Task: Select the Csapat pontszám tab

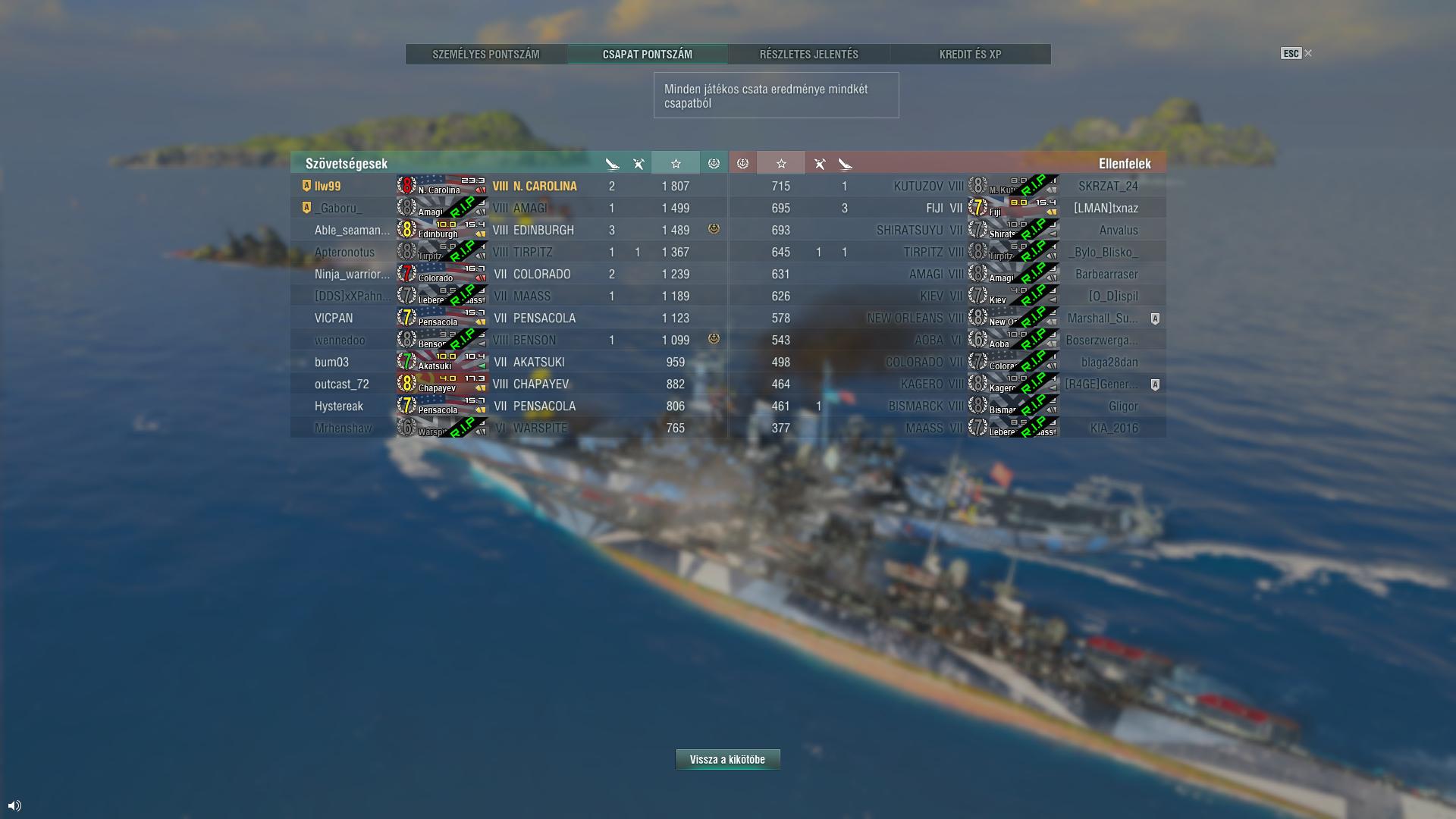Action: (648, 54)
